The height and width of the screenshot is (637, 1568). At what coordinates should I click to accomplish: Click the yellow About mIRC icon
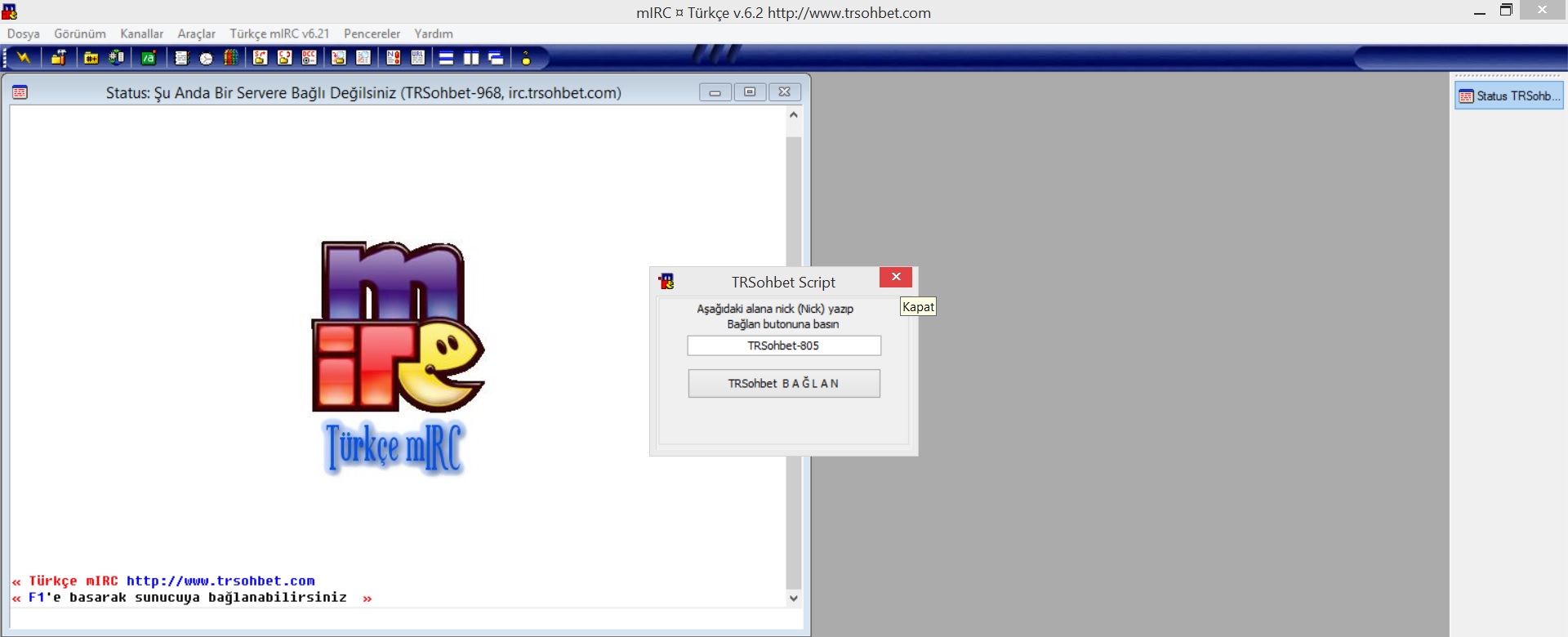526,58
